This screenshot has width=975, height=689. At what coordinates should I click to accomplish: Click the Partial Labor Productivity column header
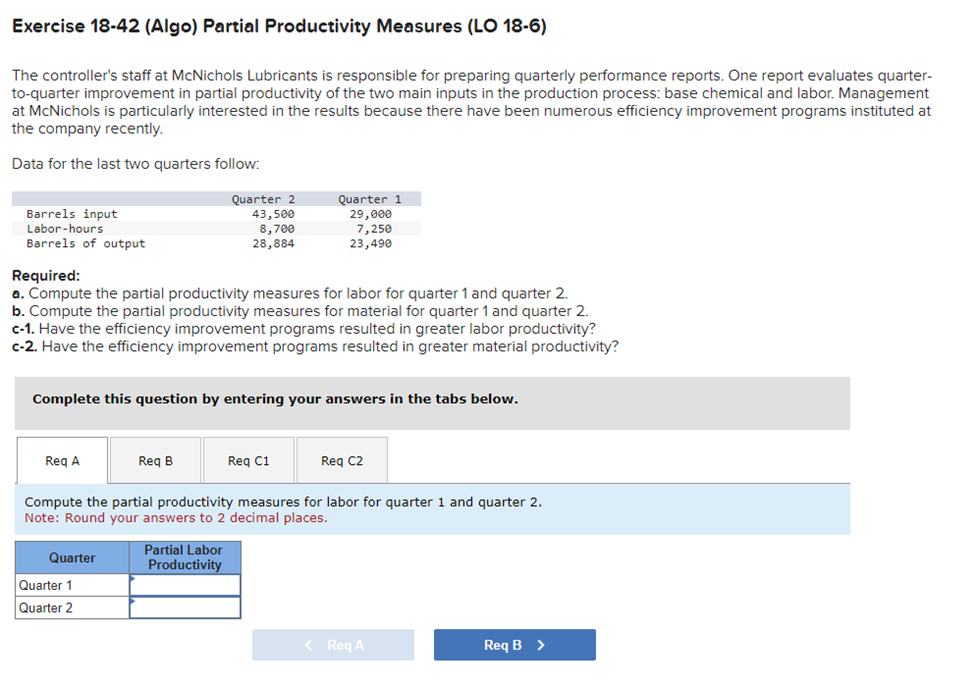[185, 558]
